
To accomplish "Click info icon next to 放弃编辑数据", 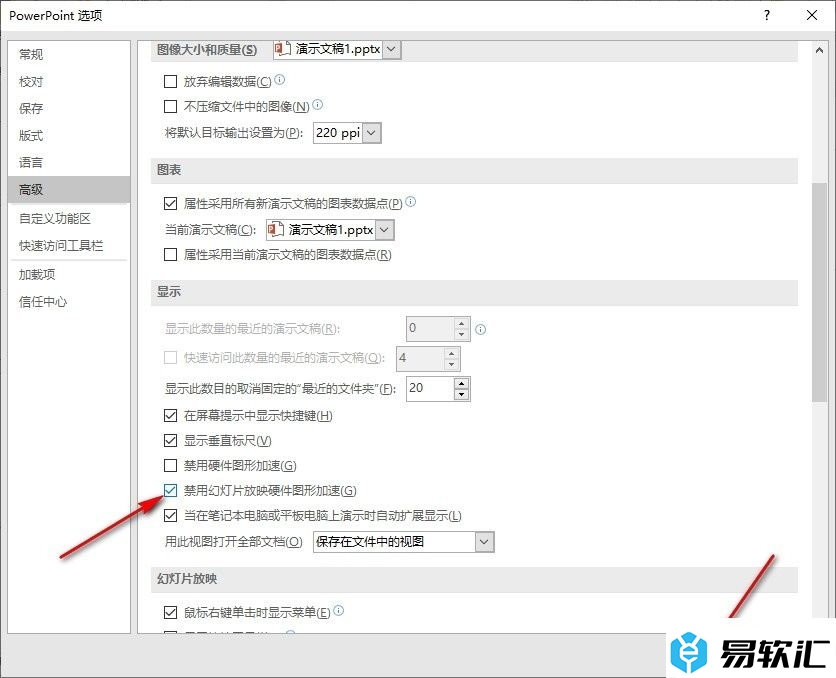I will (279, 80).
